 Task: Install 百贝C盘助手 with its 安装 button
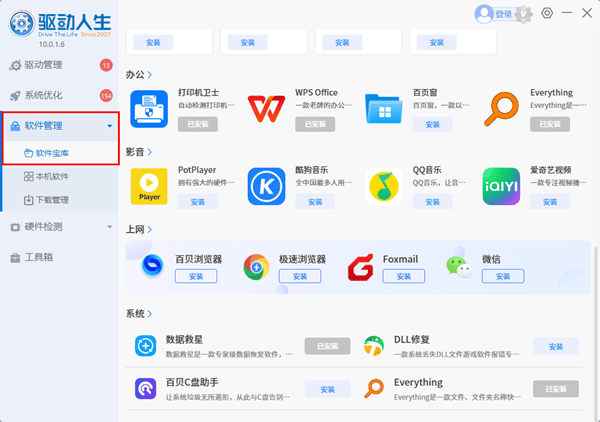[328, 389]
